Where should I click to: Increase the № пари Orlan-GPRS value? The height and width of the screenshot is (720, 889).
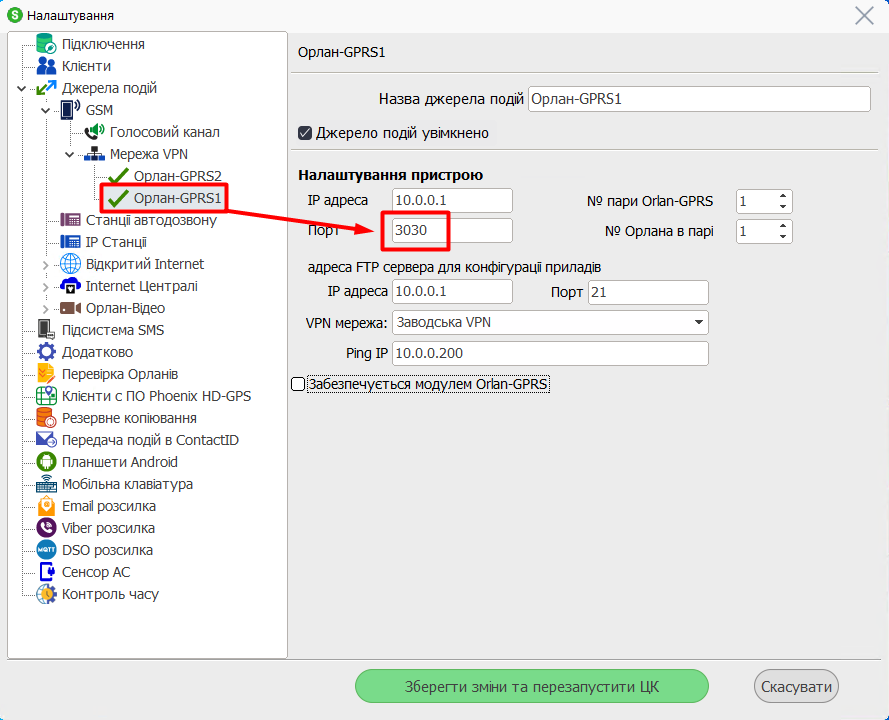783,196
